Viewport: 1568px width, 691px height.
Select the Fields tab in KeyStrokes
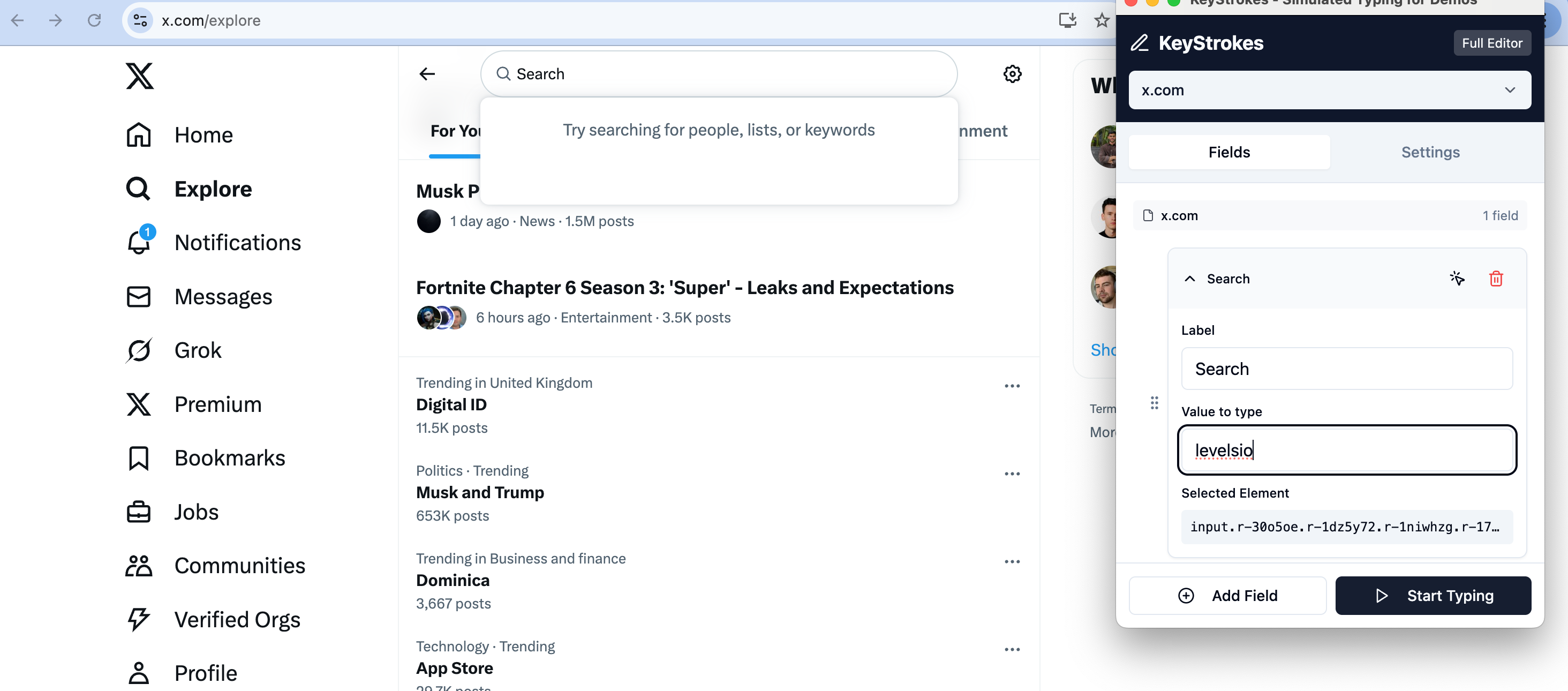[1229, 152]
